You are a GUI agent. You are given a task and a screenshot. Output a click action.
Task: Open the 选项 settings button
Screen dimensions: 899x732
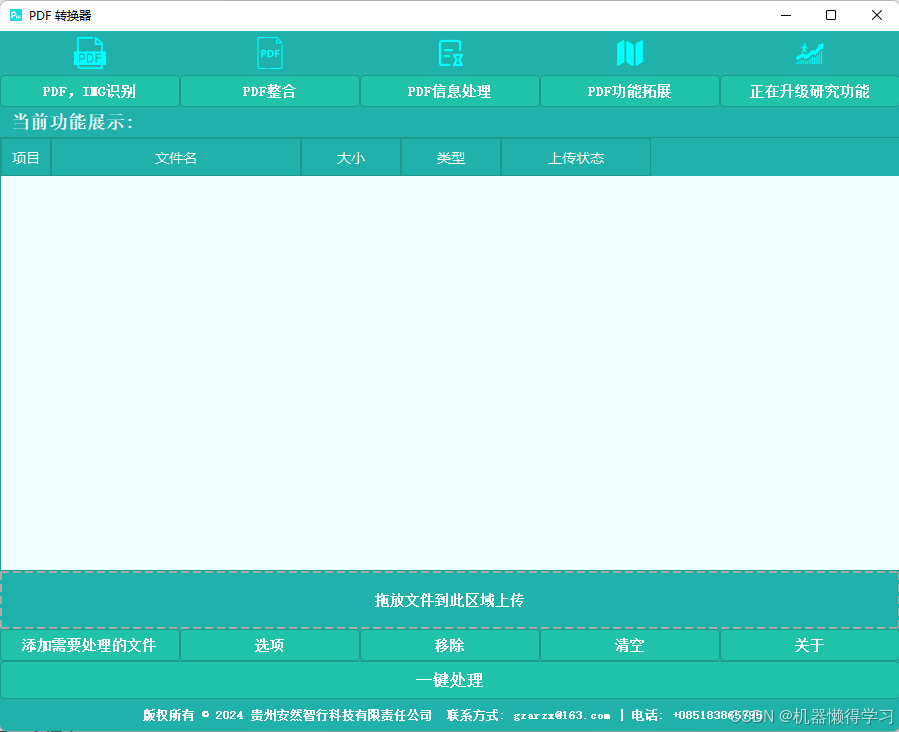point(270,645)
